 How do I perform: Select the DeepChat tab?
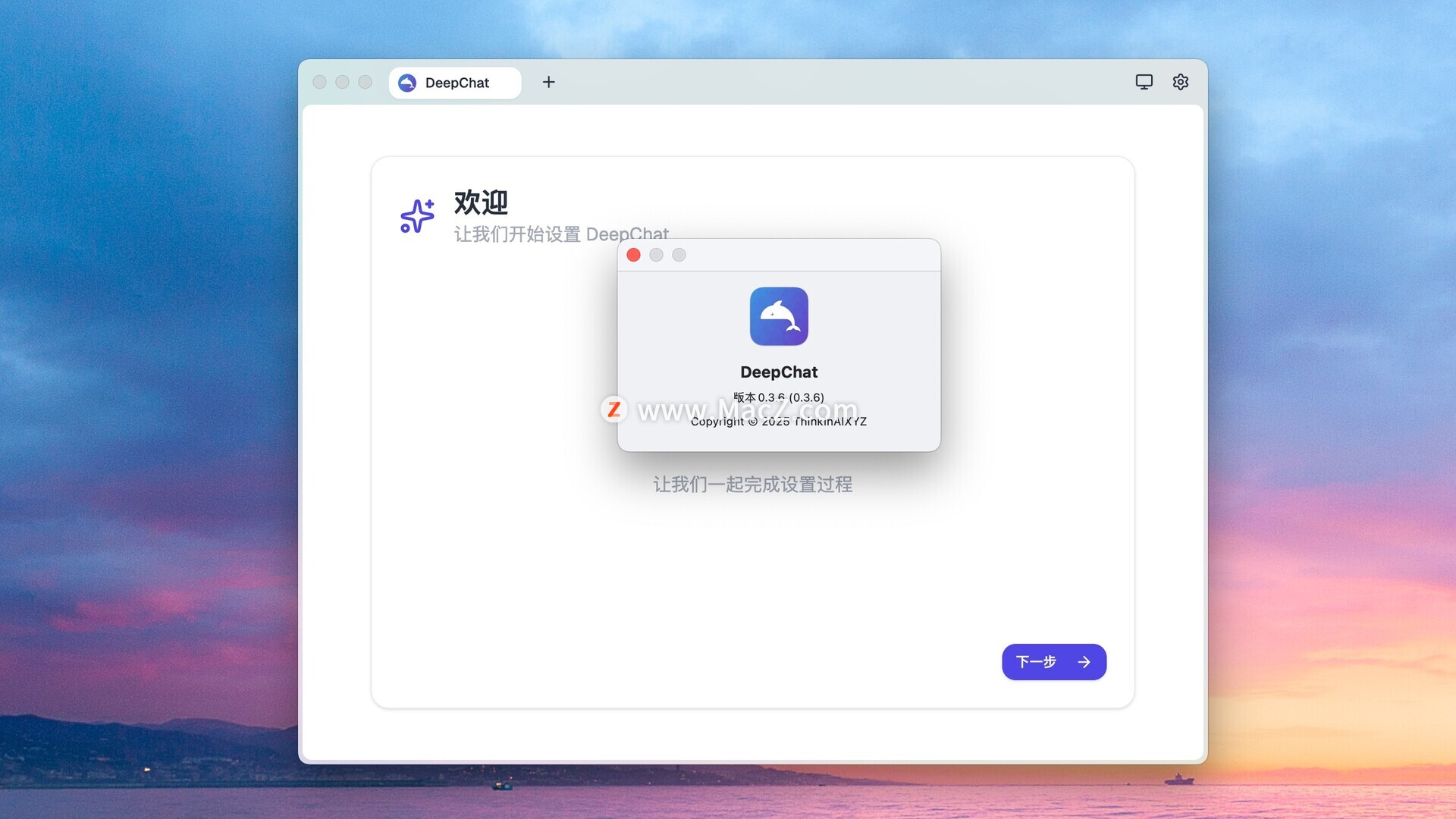457,83
